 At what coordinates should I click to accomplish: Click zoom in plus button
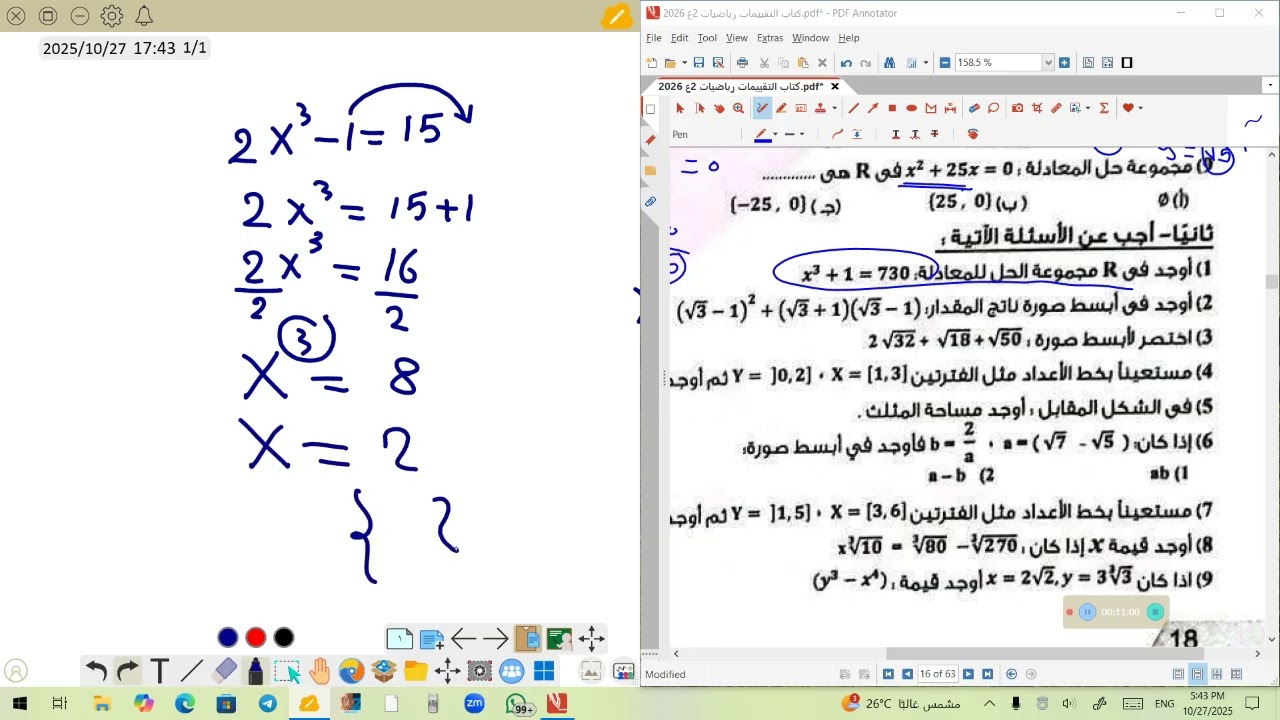pos(1064,62)
